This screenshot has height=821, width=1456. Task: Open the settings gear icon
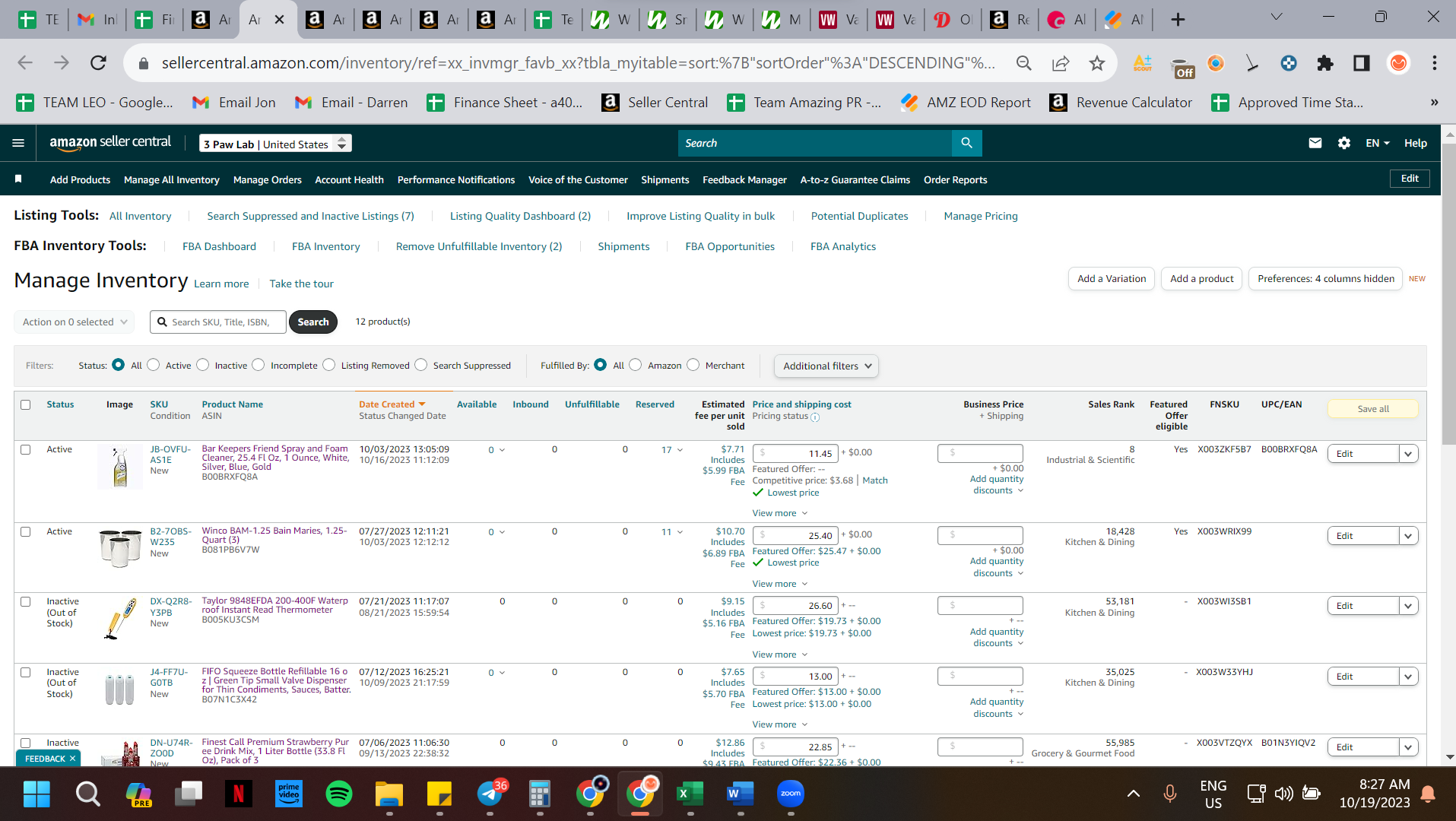(1343, 143)
